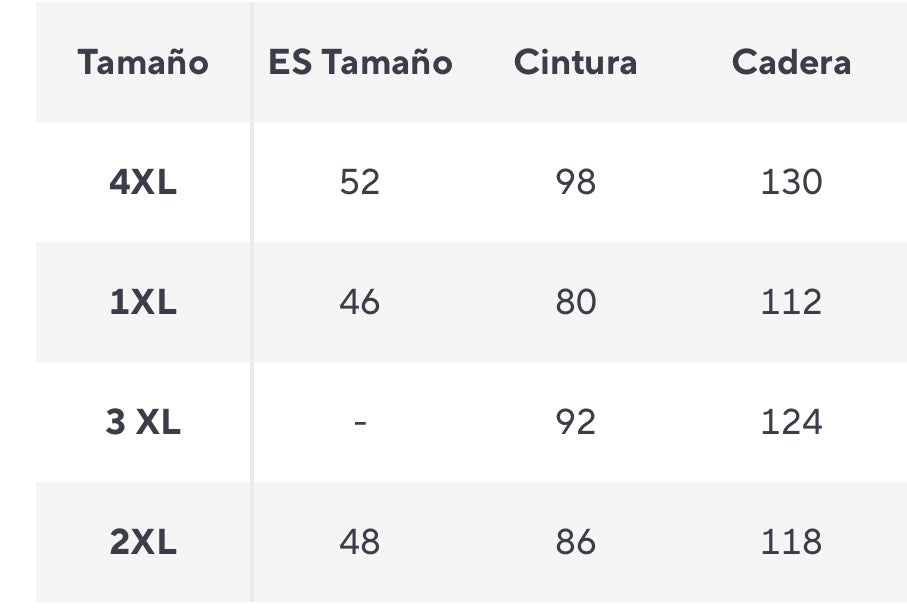Screen dimensions: 907x608
Task: Click ES size 46 cell
Action: pos(360,302)
